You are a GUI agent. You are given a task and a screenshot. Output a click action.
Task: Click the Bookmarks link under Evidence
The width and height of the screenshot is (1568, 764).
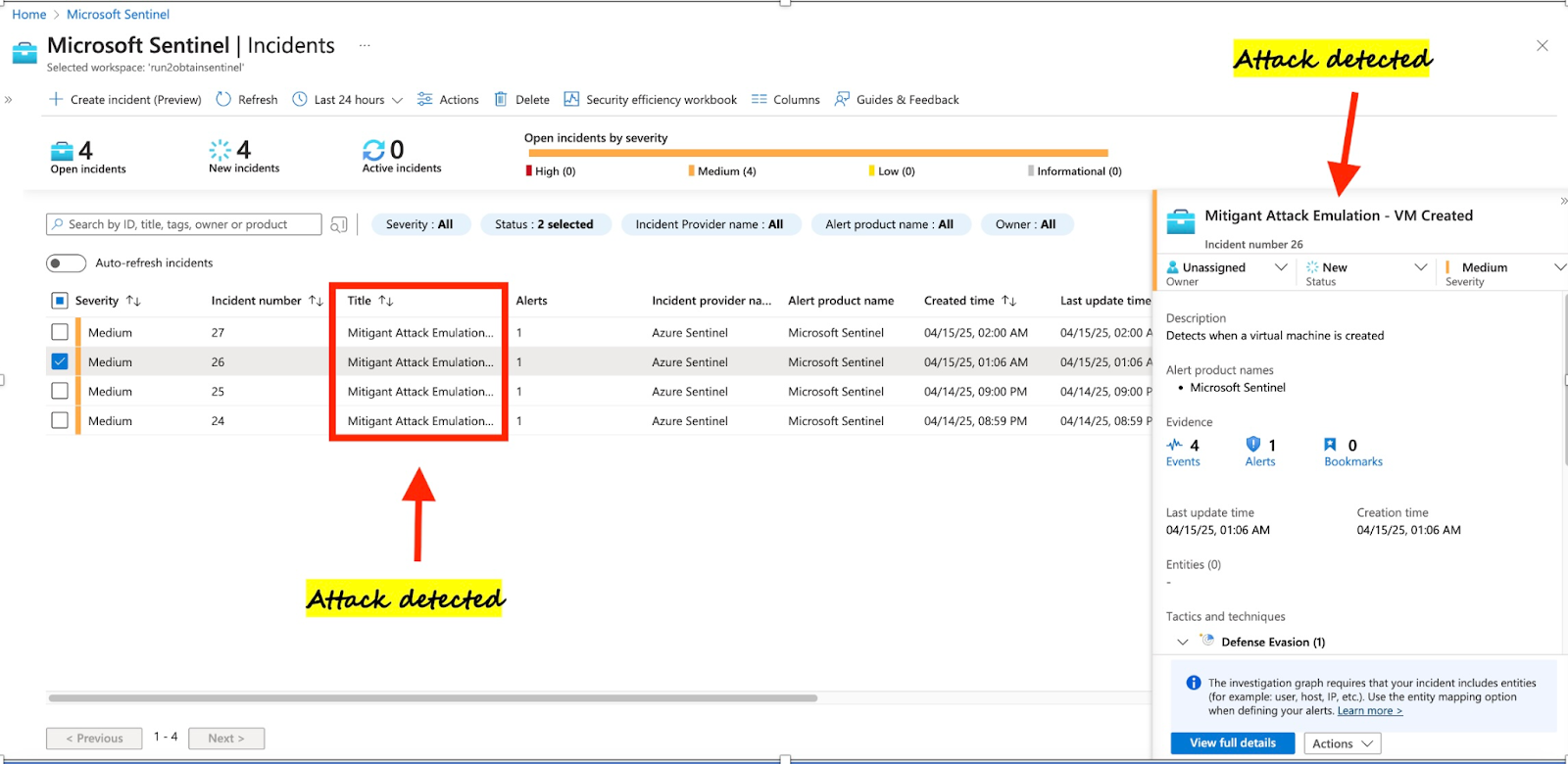(1353, 462)
